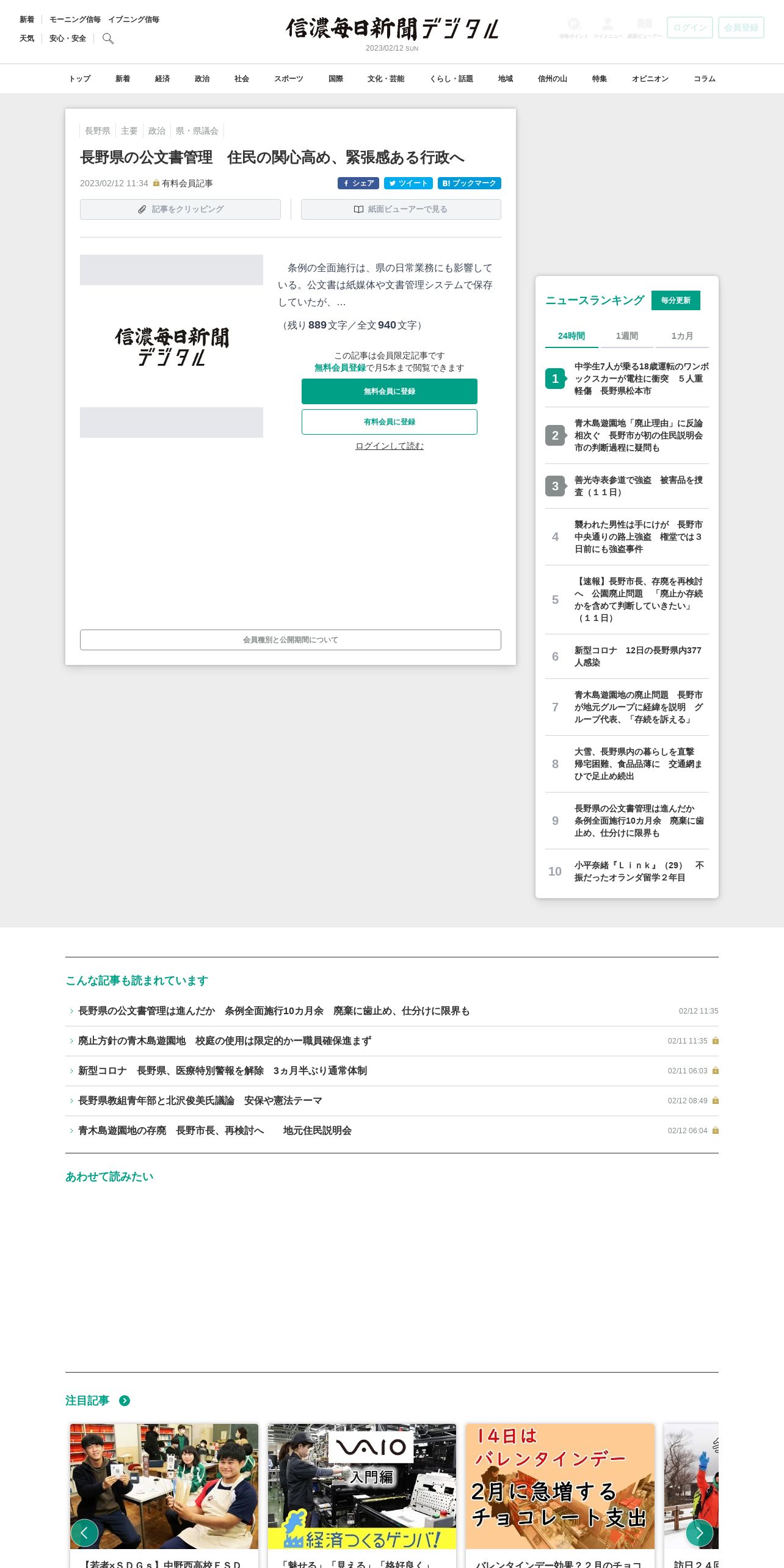The width and height of the screenshot is (784, 1568).
Task: Open 会員種別と公開期間について
Action: [291, 640]
